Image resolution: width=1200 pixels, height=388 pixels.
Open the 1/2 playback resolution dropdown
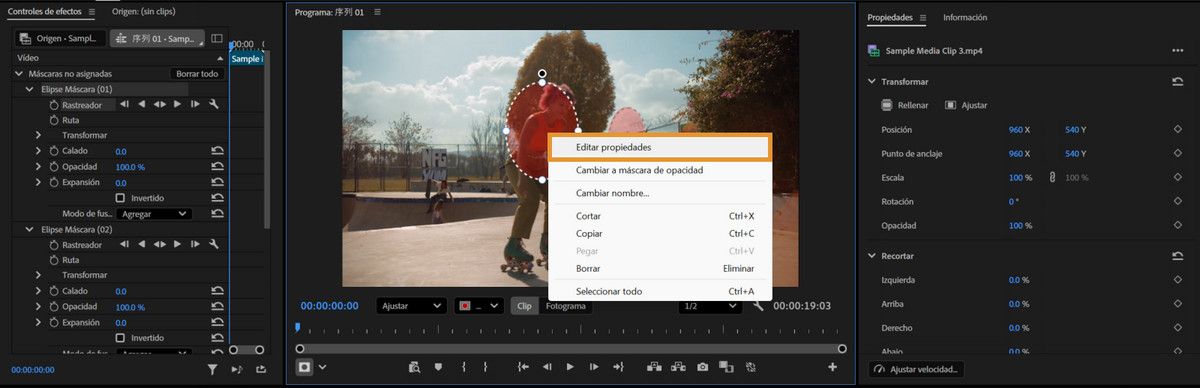pos(711,306)
